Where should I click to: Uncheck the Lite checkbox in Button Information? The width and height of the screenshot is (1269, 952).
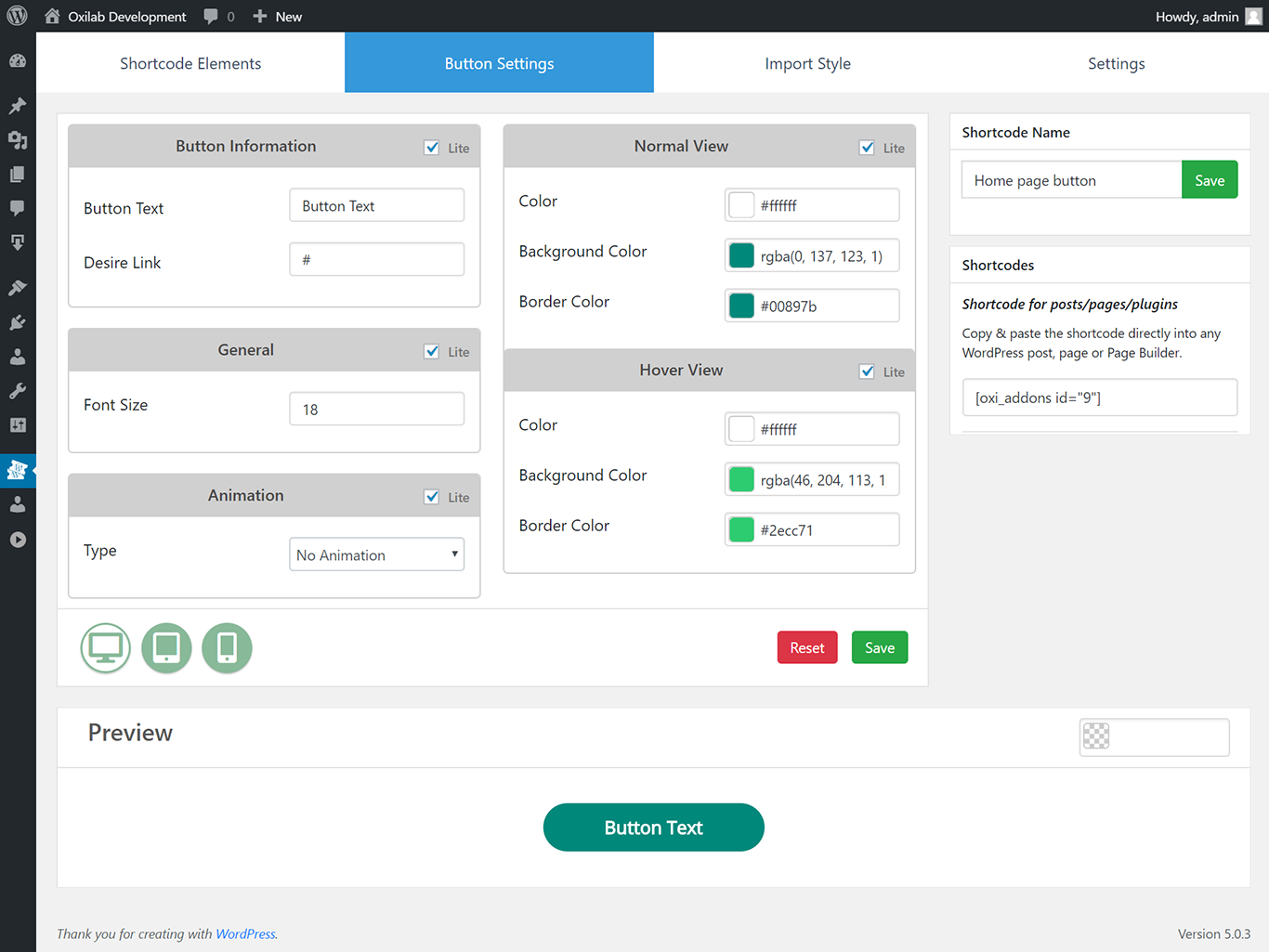431,146
